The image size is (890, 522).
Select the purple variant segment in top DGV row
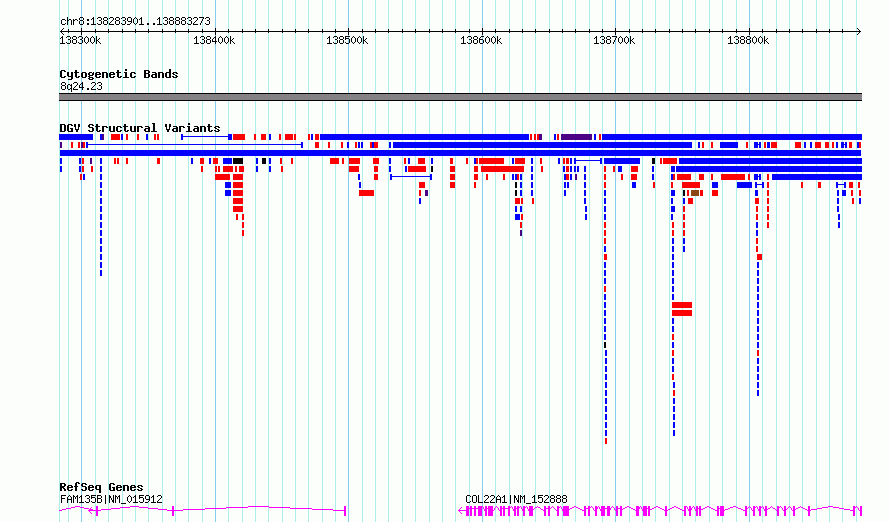pyautogui.click(x=576, y=137)
